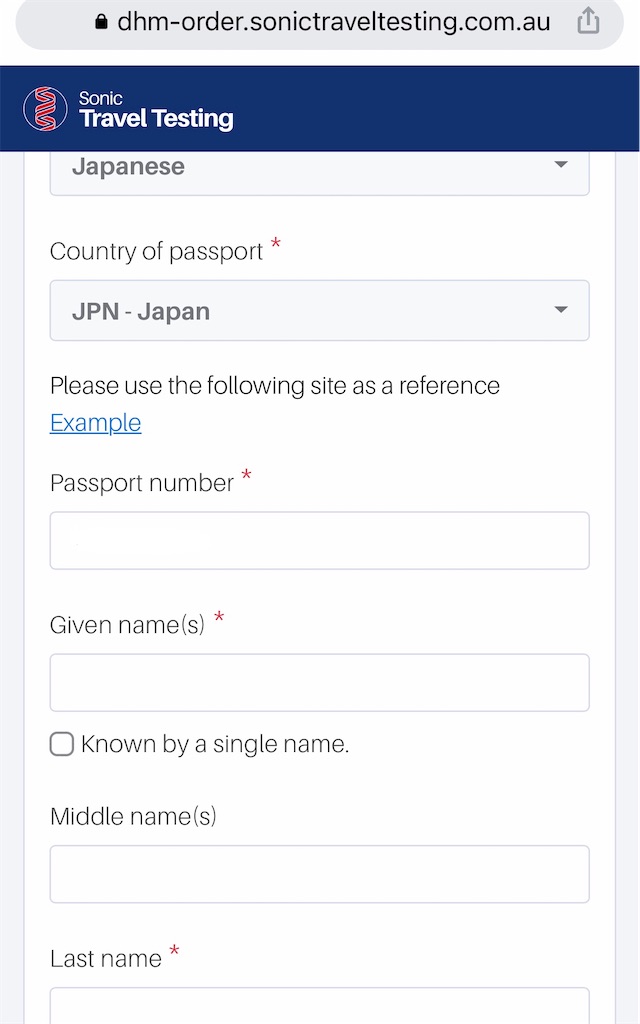Click the Sonic DNA helix logo
This screenshot has width=640, height=1024.
tap(45, 108)
